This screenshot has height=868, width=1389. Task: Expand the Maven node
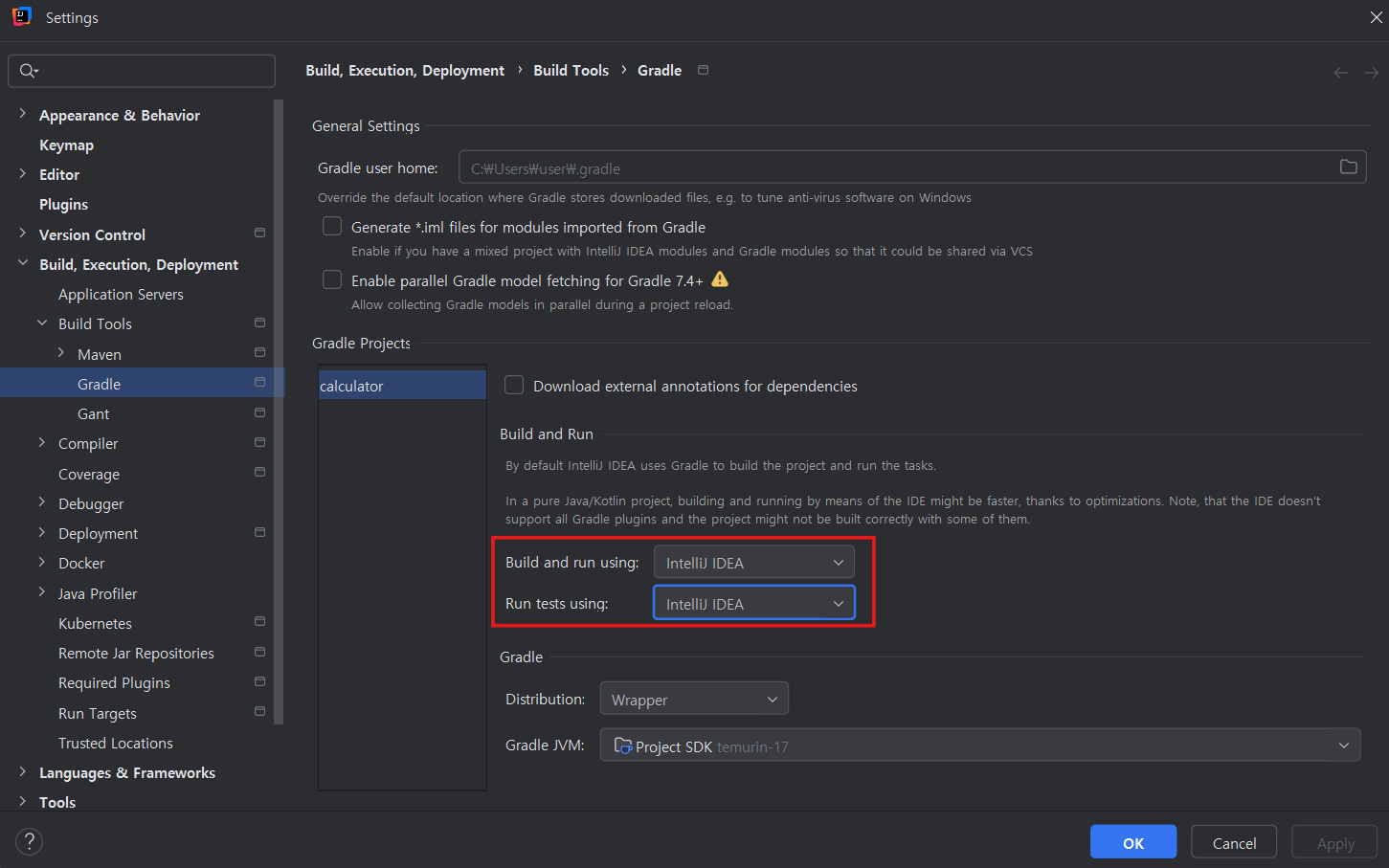click(60, 353)
